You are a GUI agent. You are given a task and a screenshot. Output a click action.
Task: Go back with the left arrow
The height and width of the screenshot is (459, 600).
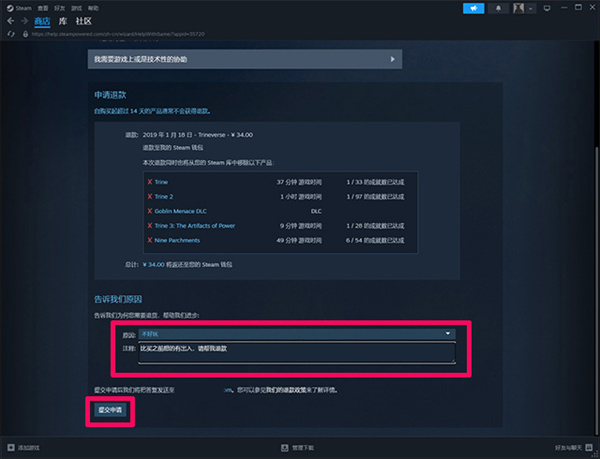pyautogui.click(x=10, y=21)
